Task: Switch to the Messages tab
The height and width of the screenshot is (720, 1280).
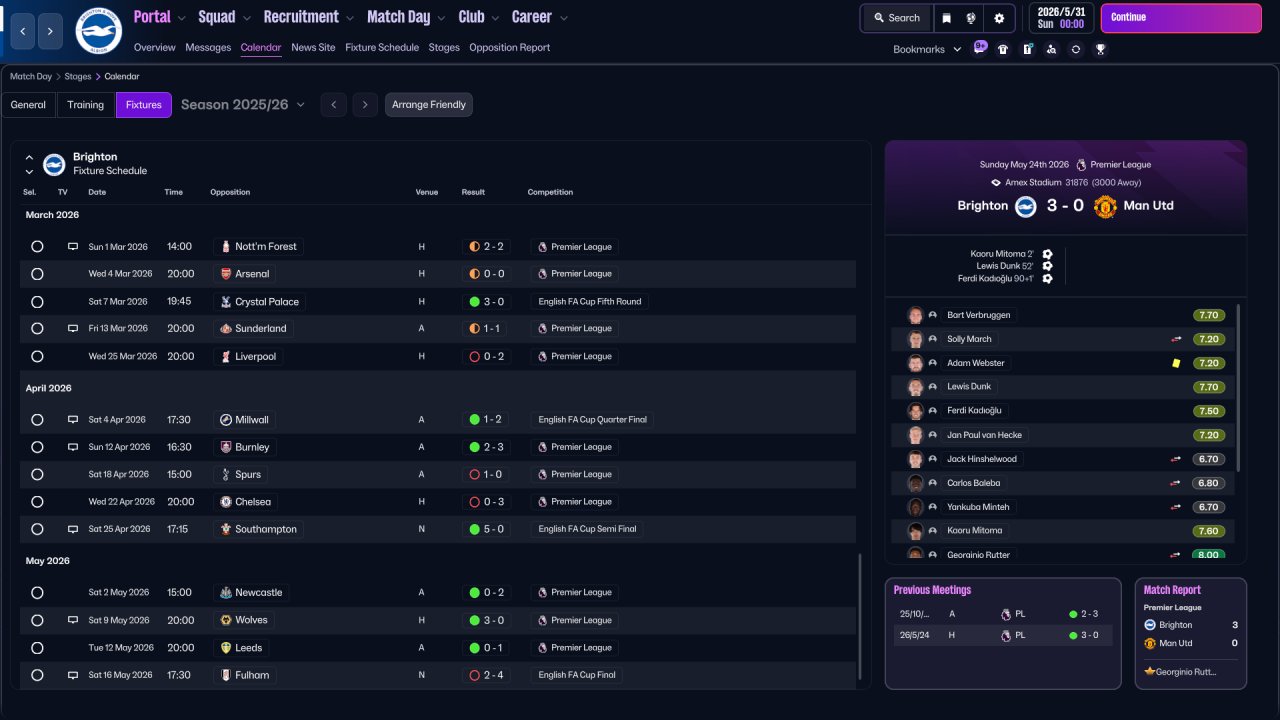Action: point(208,48)
